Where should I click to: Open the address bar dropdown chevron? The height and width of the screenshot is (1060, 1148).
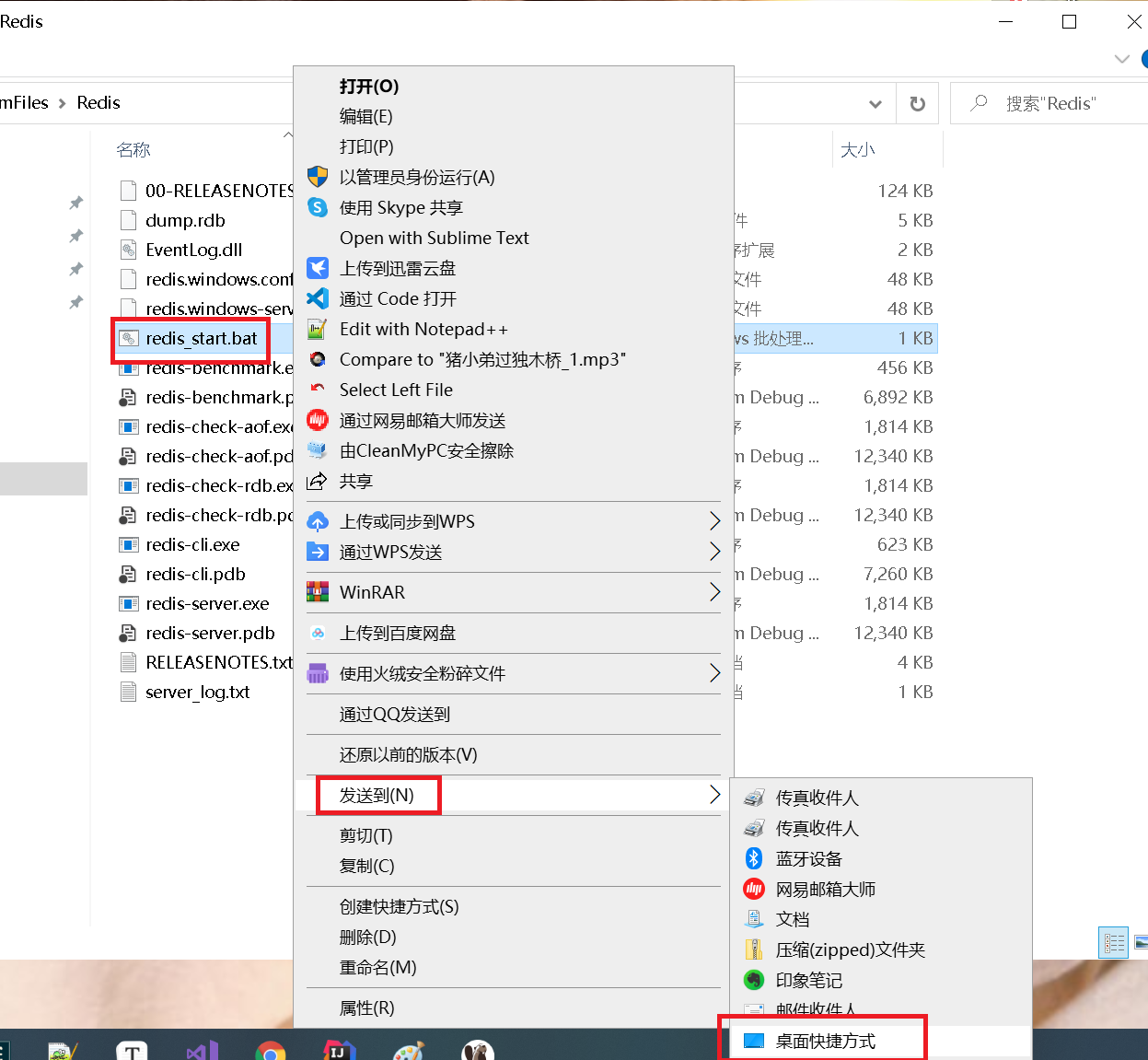(875, 103)
